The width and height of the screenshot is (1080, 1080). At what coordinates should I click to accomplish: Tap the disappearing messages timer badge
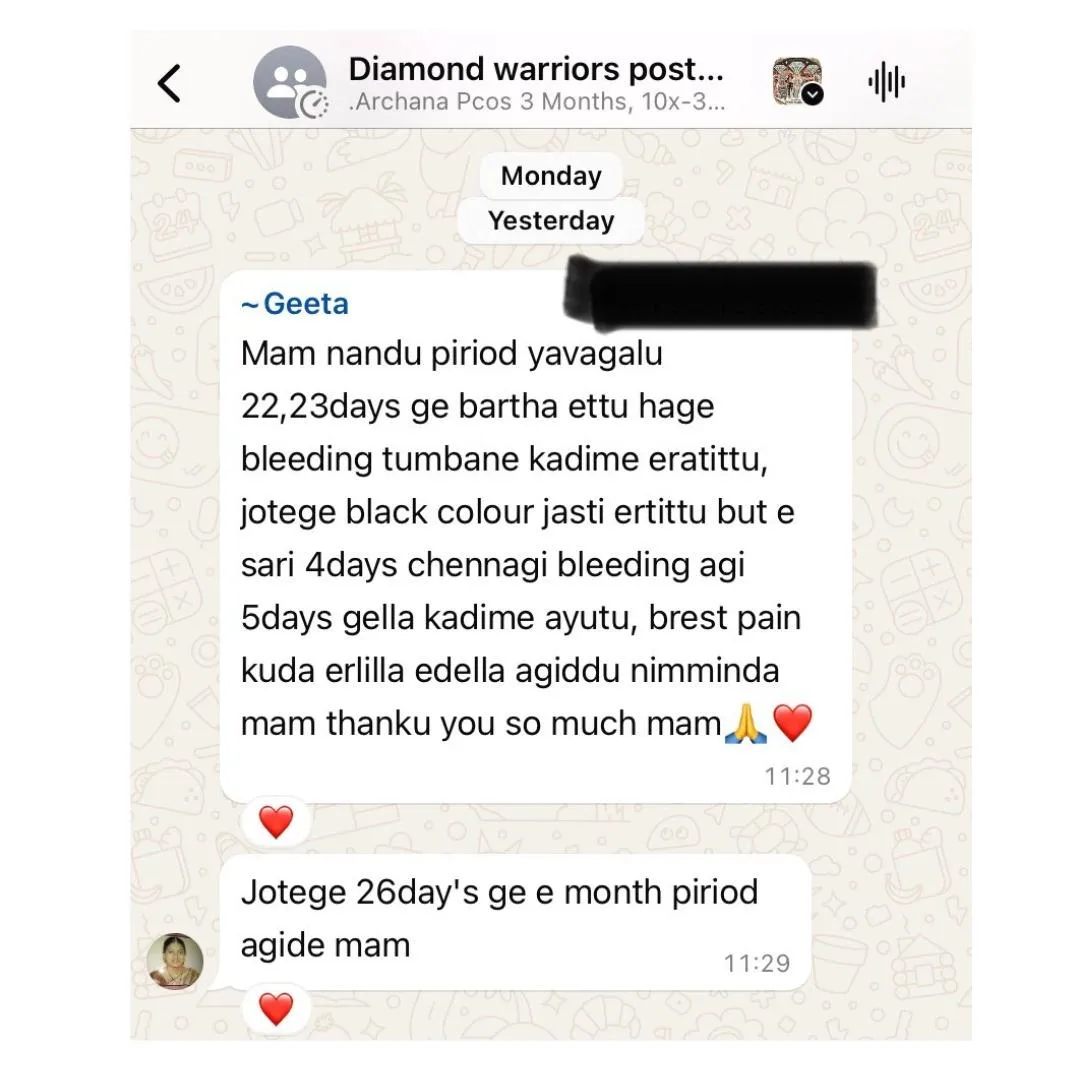(314, 104)
